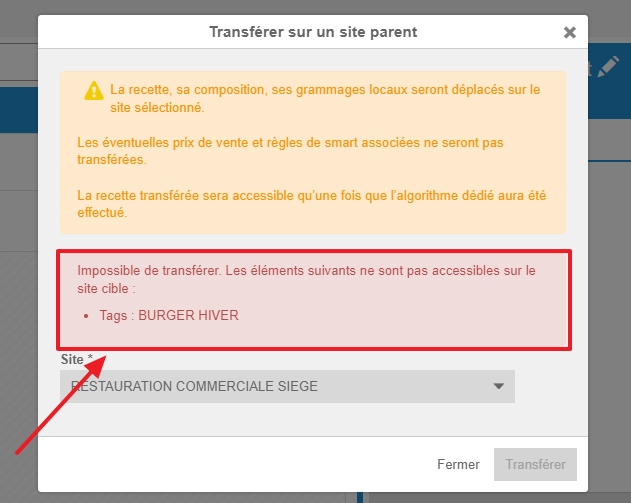Click the RESTAURATION COMMERCIALE SIEGE value
The width and height of the screenshot is (631, 503).
click(194, 386)
